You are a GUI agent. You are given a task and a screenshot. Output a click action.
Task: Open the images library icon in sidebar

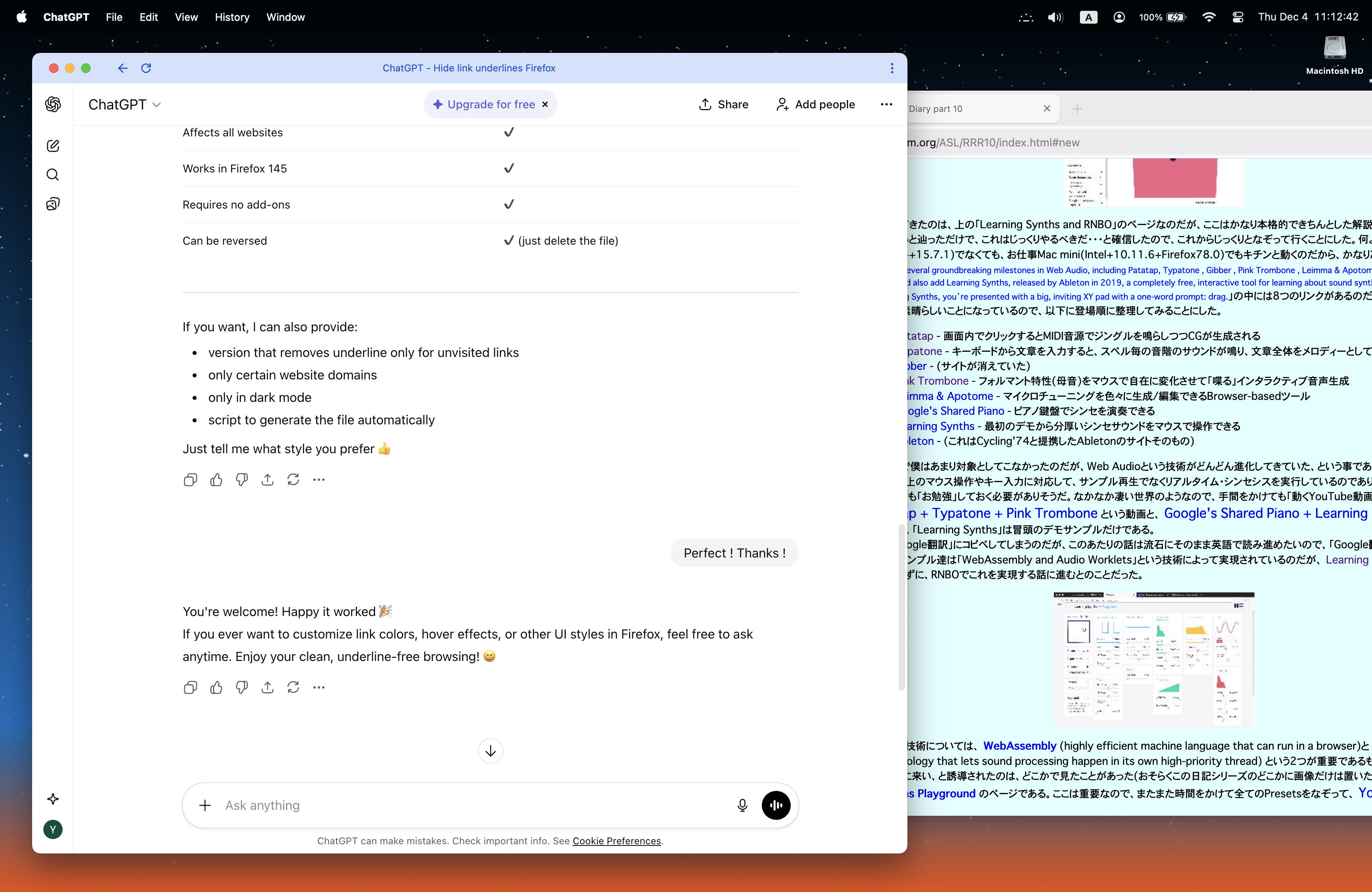coord(53,204)
